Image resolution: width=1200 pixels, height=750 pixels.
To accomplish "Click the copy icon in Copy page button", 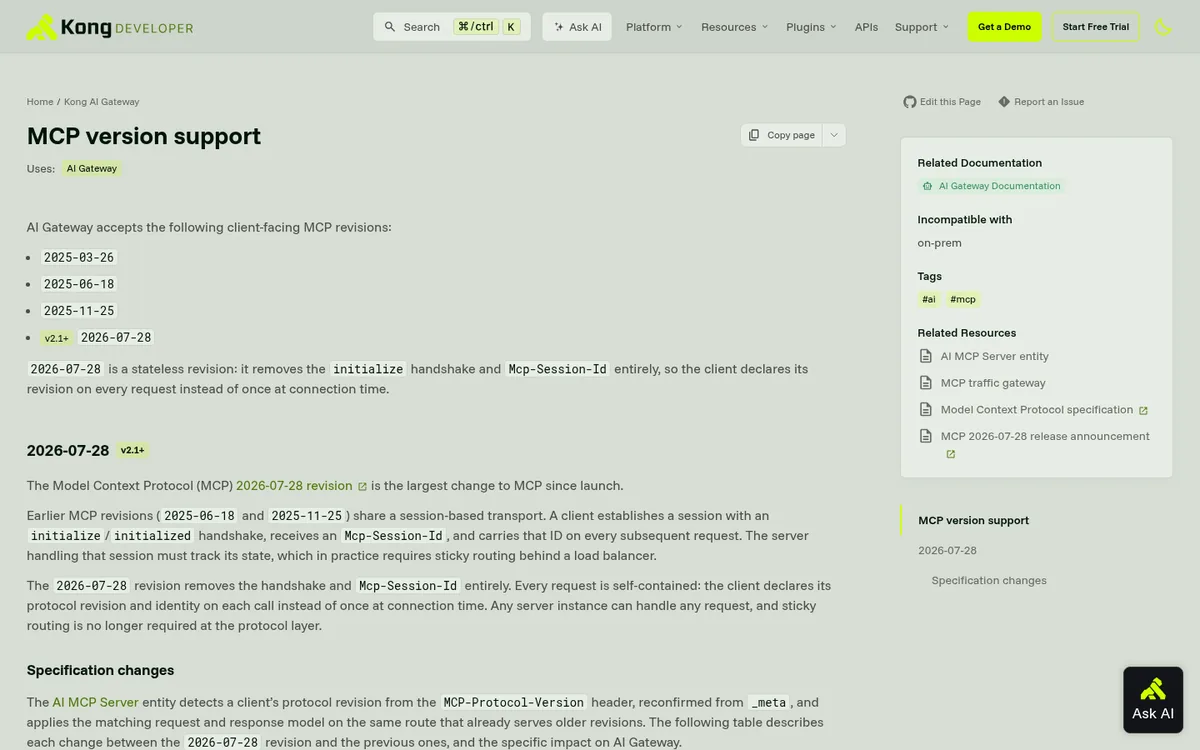I will (x=755, y=135).
